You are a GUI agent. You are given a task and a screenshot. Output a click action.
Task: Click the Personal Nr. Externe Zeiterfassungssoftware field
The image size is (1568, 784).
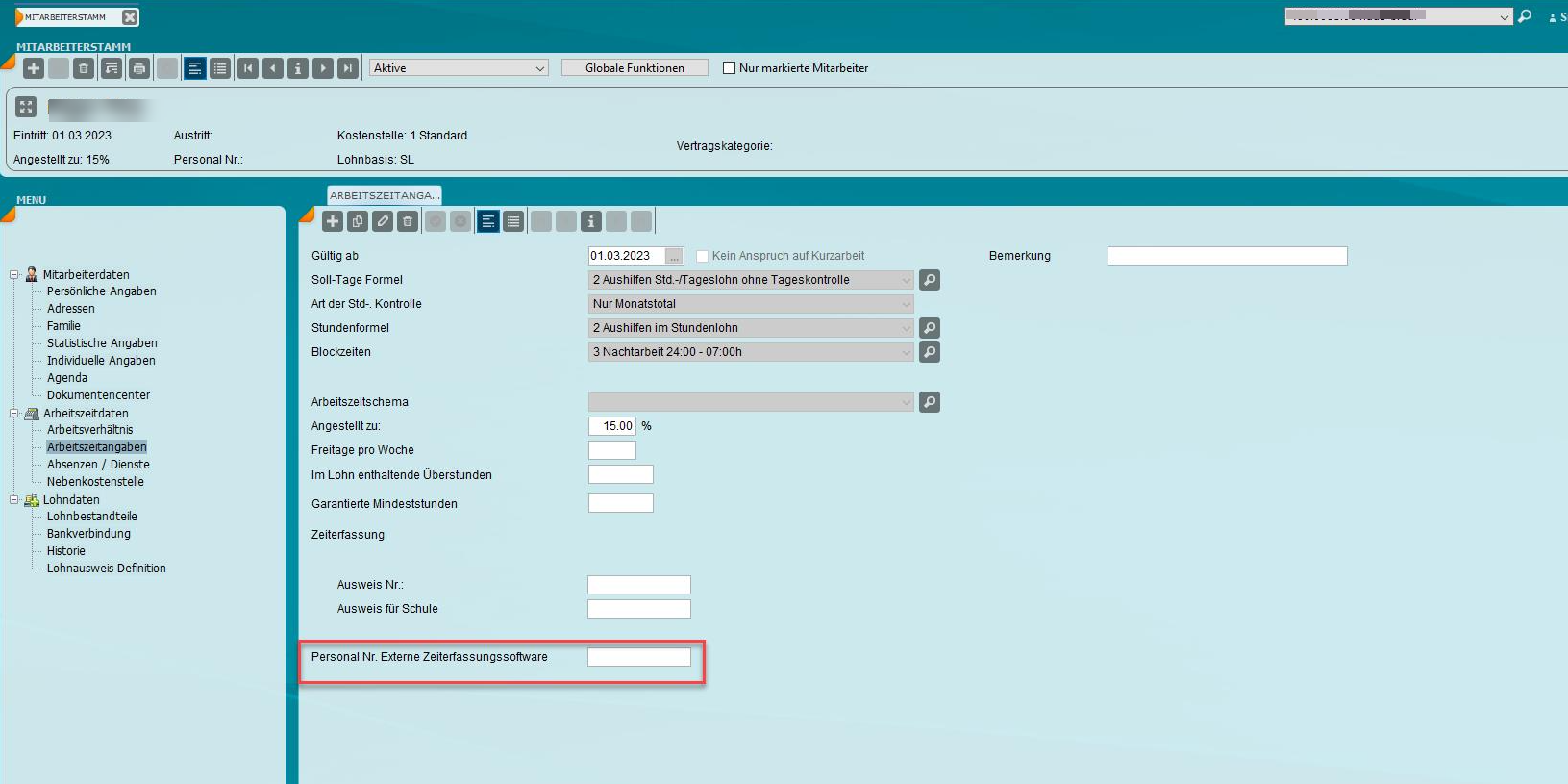(x=639, y=657)
